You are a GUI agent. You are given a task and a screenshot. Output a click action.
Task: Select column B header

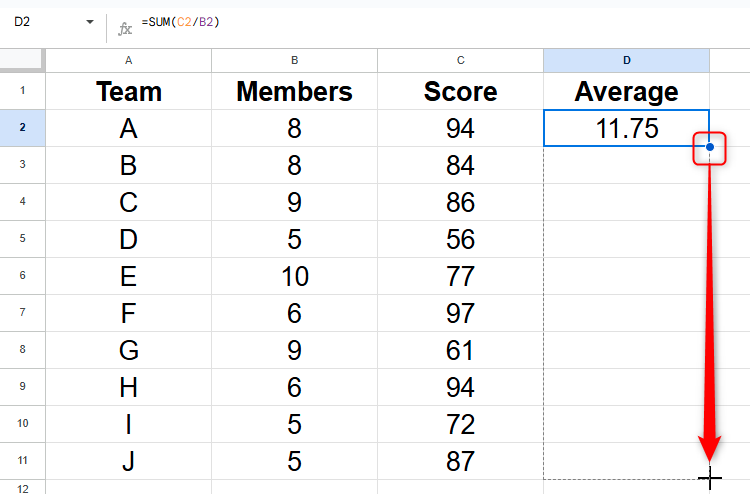click(294, 61)
